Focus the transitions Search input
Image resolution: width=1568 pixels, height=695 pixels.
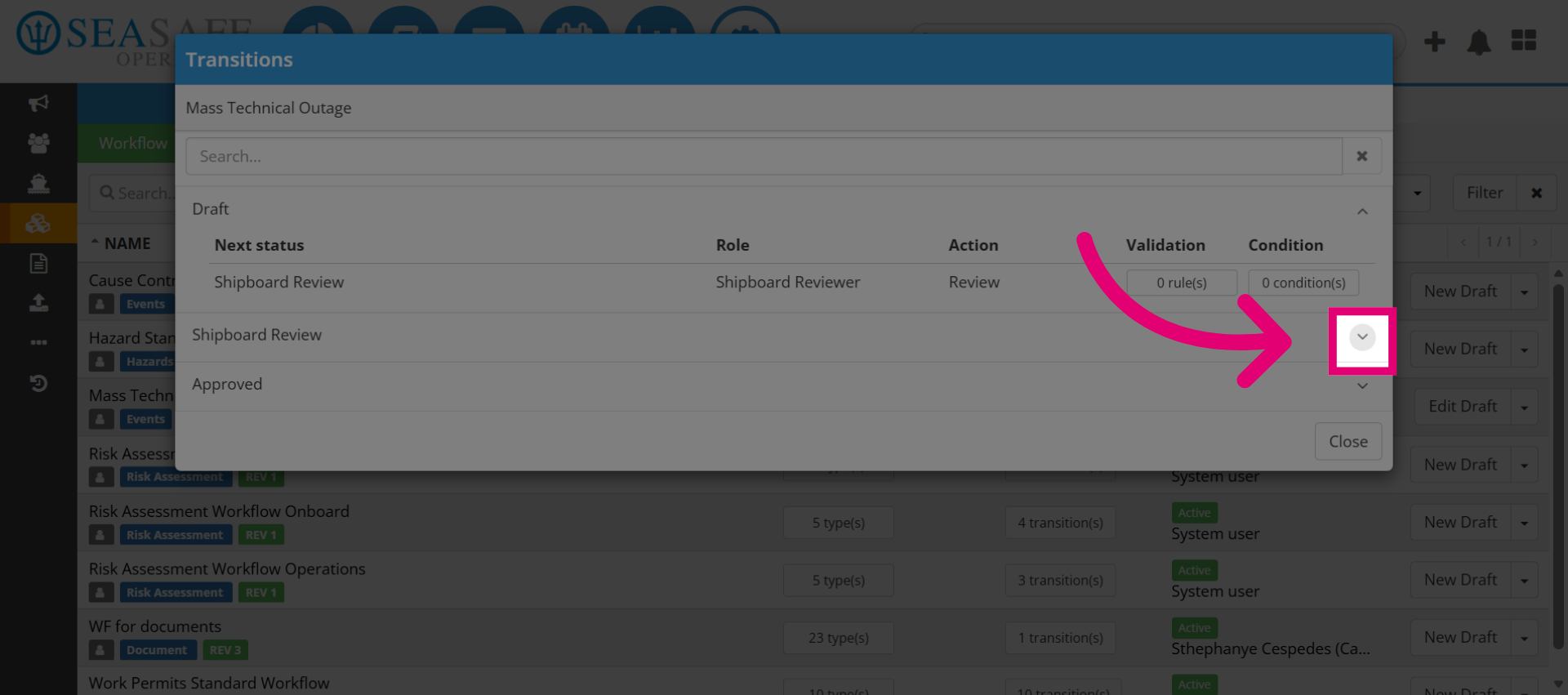(x=764, y=156)
